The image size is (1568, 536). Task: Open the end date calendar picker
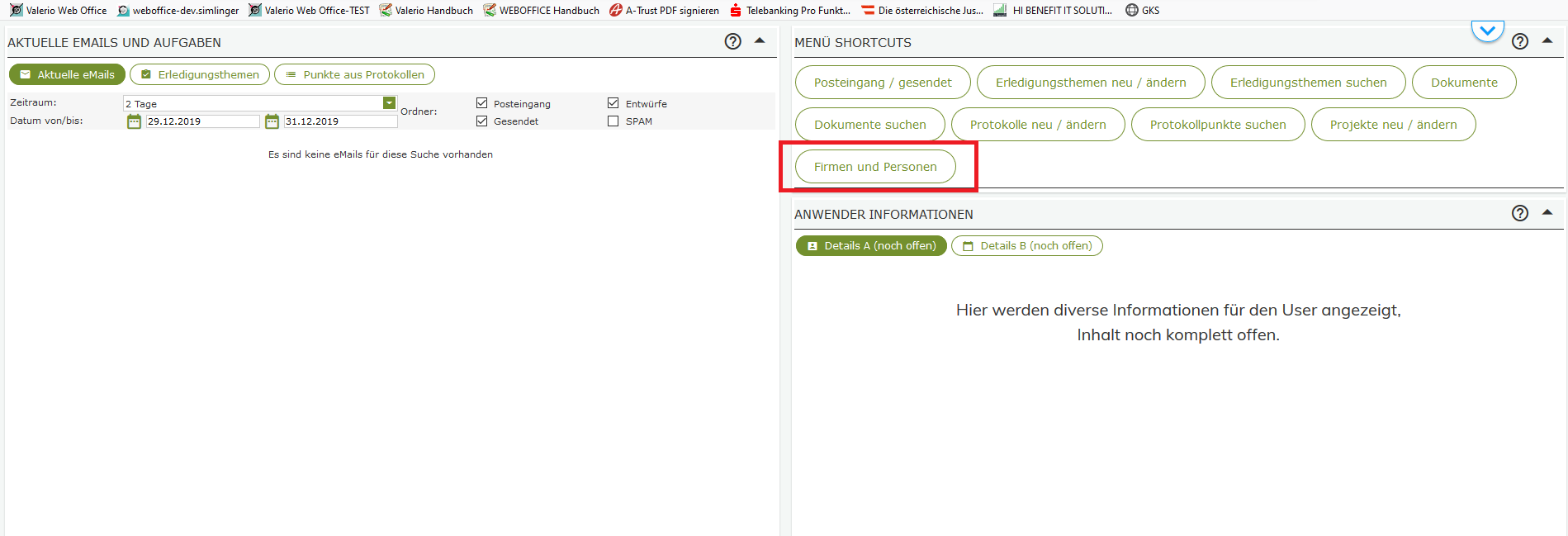272,121
